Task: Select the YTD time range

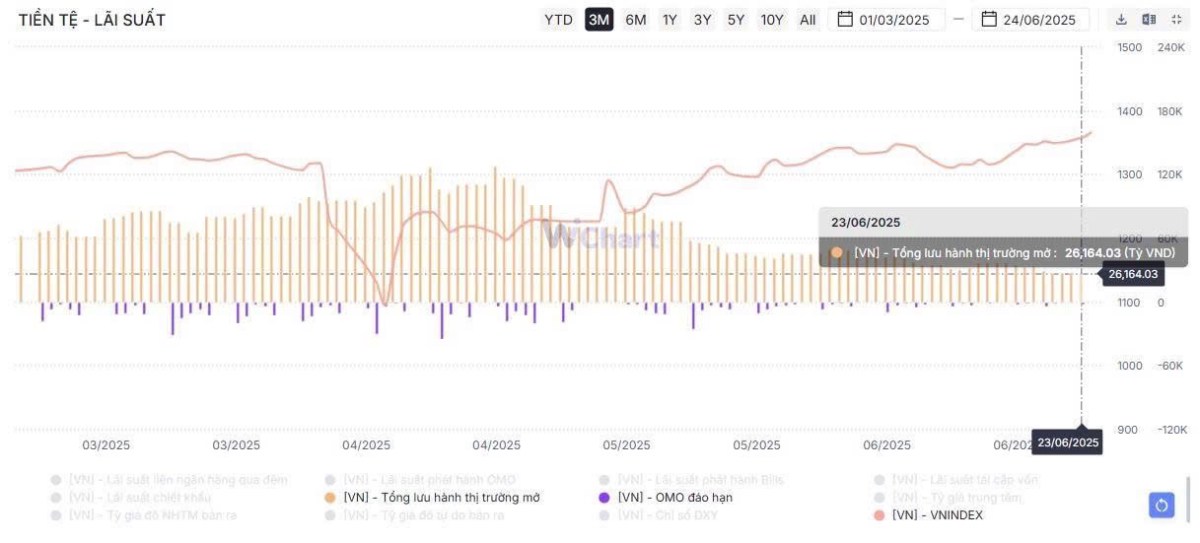Action: tap(558, 20)
